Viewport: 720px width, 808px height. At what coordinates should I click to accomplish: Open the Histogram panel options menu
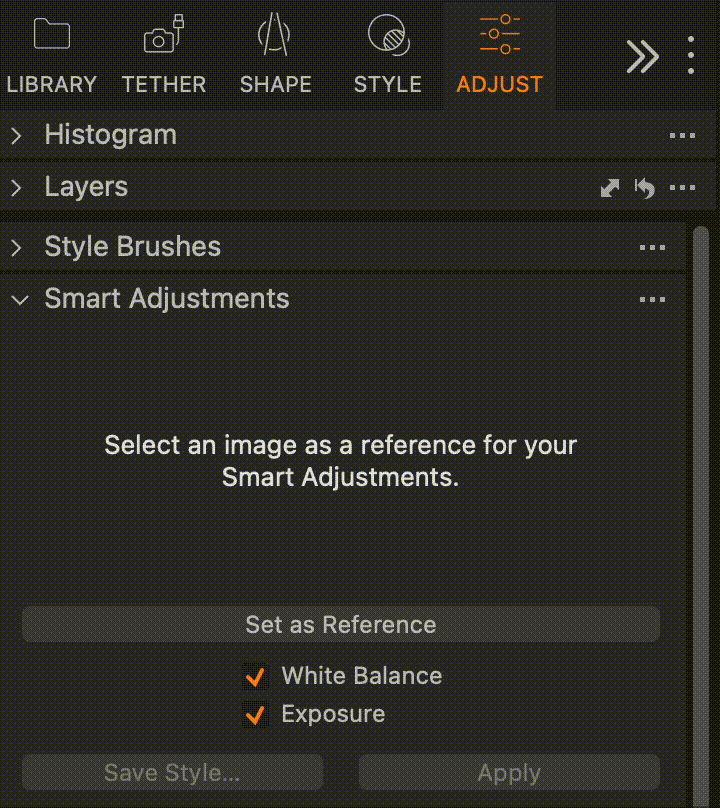(x=682, y=136)
